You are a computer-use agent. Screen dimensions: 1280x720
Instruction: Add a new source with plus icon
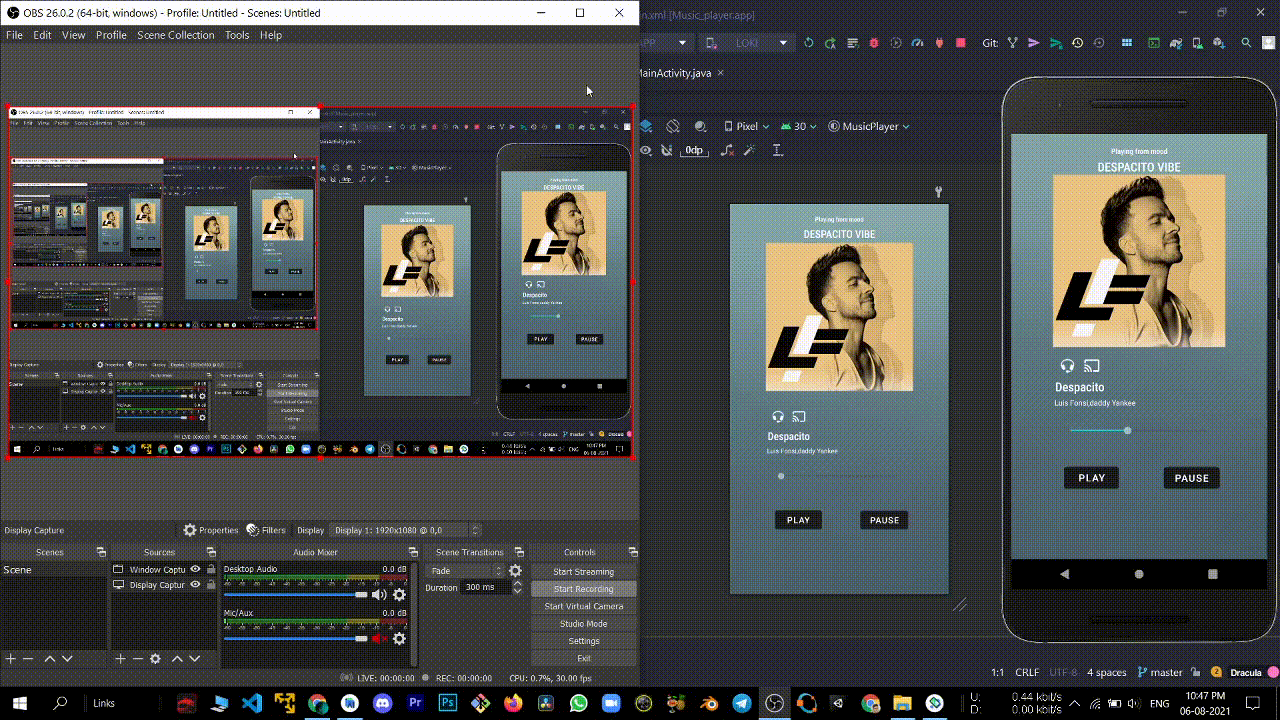tap(120, 659)
